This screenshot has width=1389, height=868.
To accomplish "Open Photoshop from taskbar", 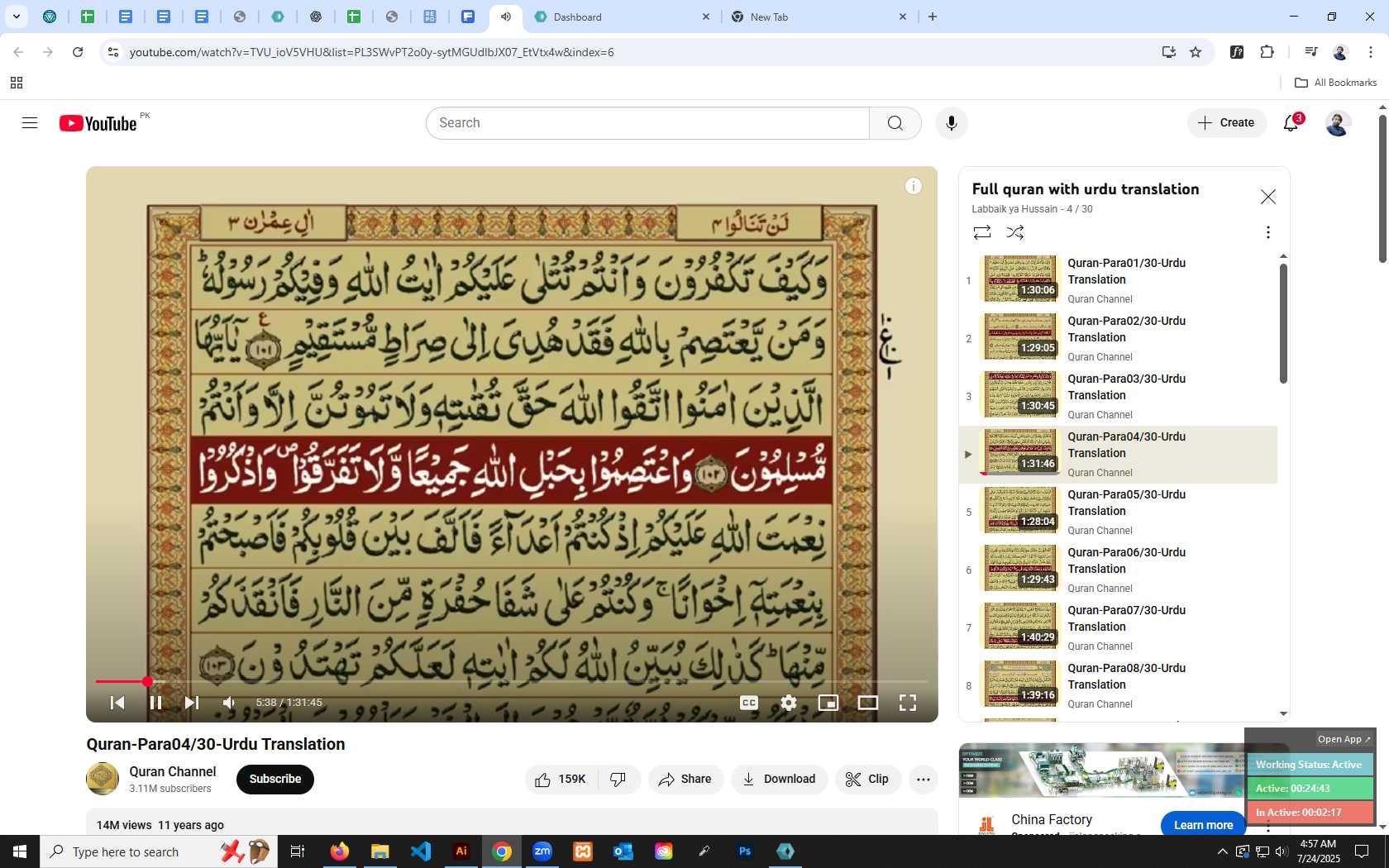I will (745, 851).
